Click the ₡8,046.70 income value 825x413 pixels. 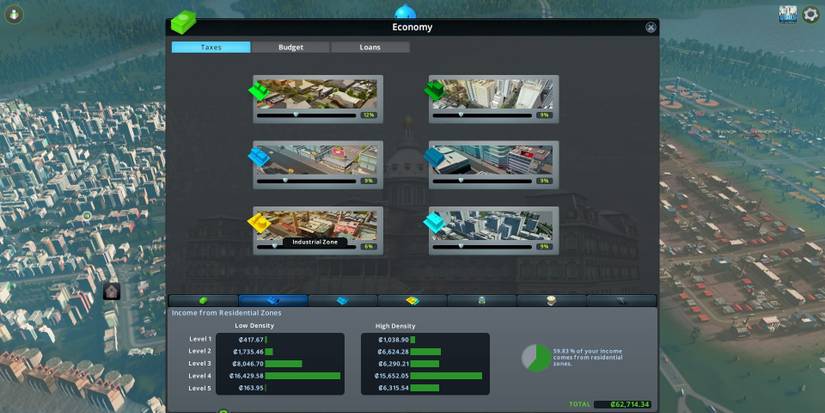[248, 364]
